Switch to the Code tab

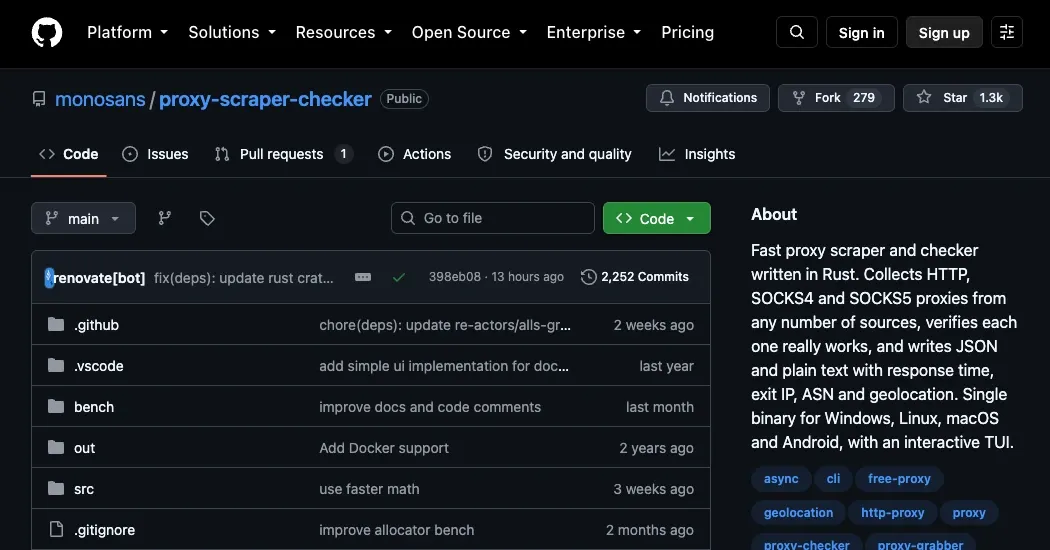tap(69, 154)
